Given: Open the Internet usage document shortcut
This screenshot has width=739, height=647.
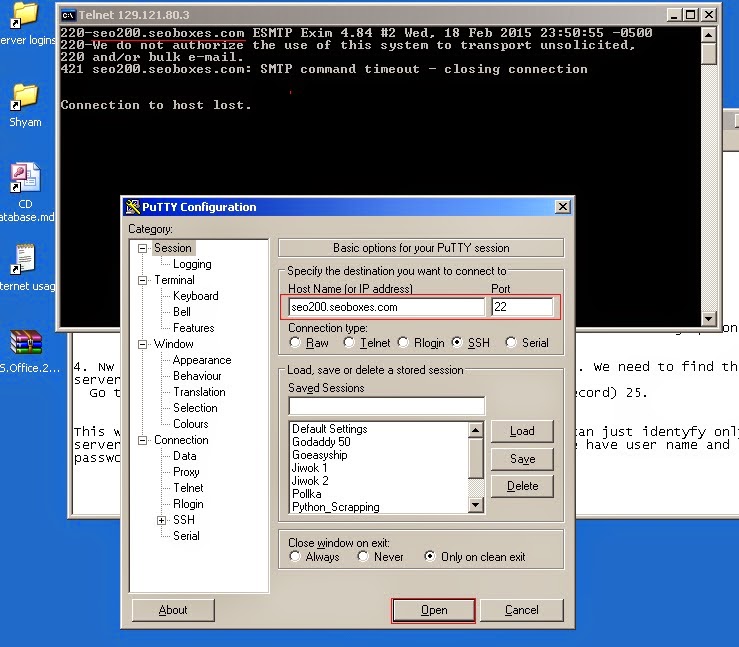Looking at the screenshot, I should (x=24, y=259).
